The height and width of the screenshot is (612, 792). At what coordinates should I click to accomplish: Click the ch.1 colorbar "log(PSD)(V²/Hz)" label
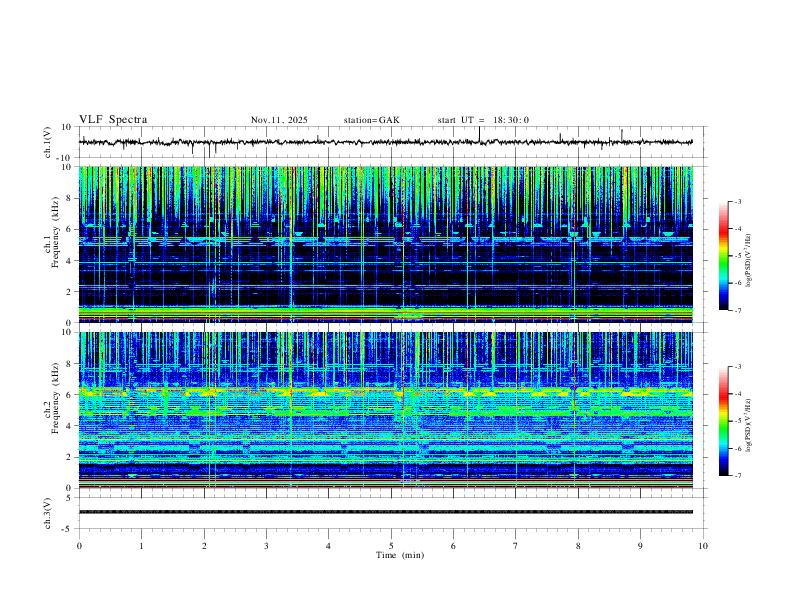point(749,260)
